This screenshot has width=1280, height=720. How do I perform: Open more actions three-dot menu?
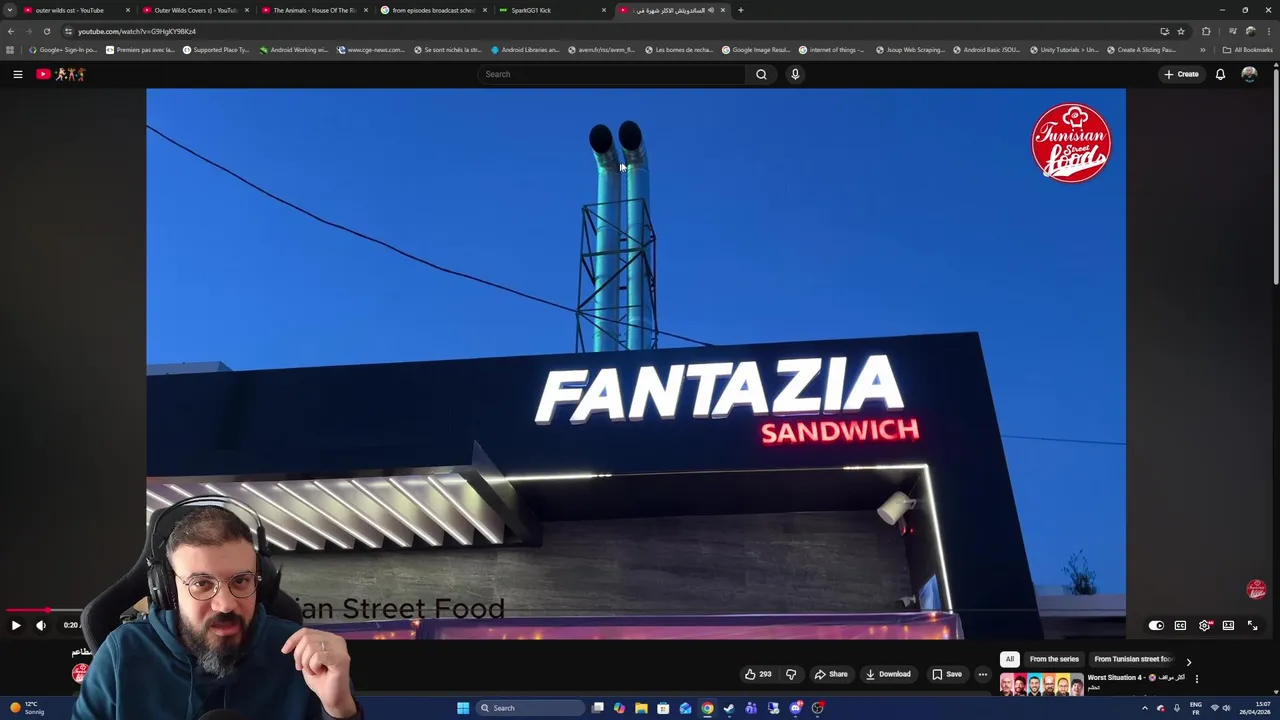pyautogui.click(x=983, y=674)
